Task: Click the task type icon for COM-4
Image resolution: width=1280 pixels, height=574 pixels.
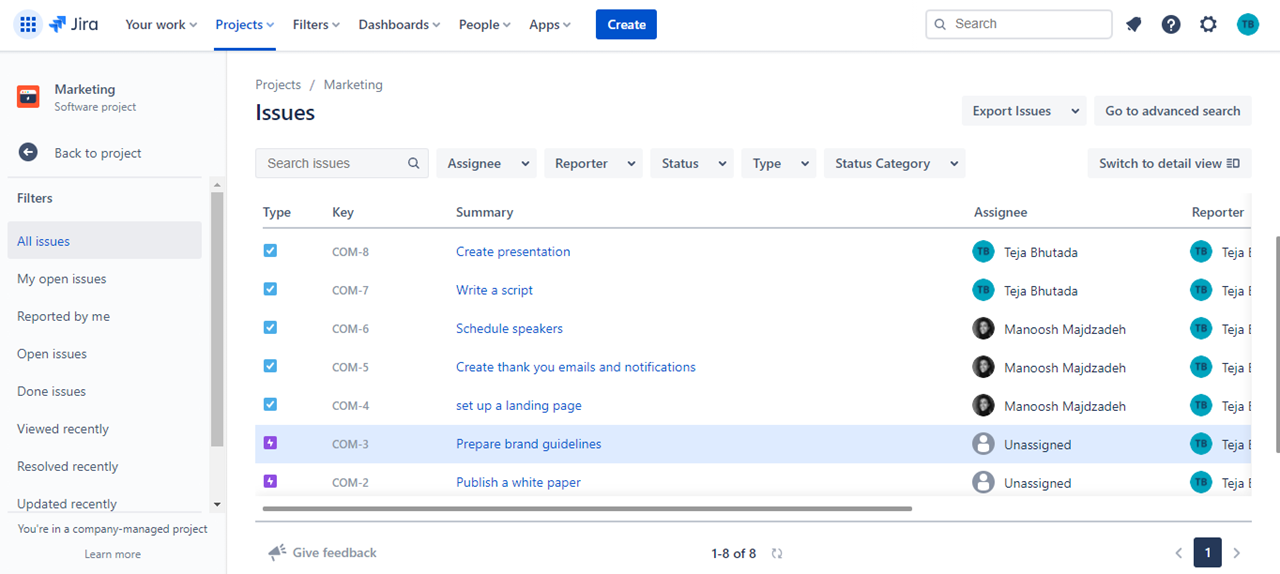Action: [270, 404]
